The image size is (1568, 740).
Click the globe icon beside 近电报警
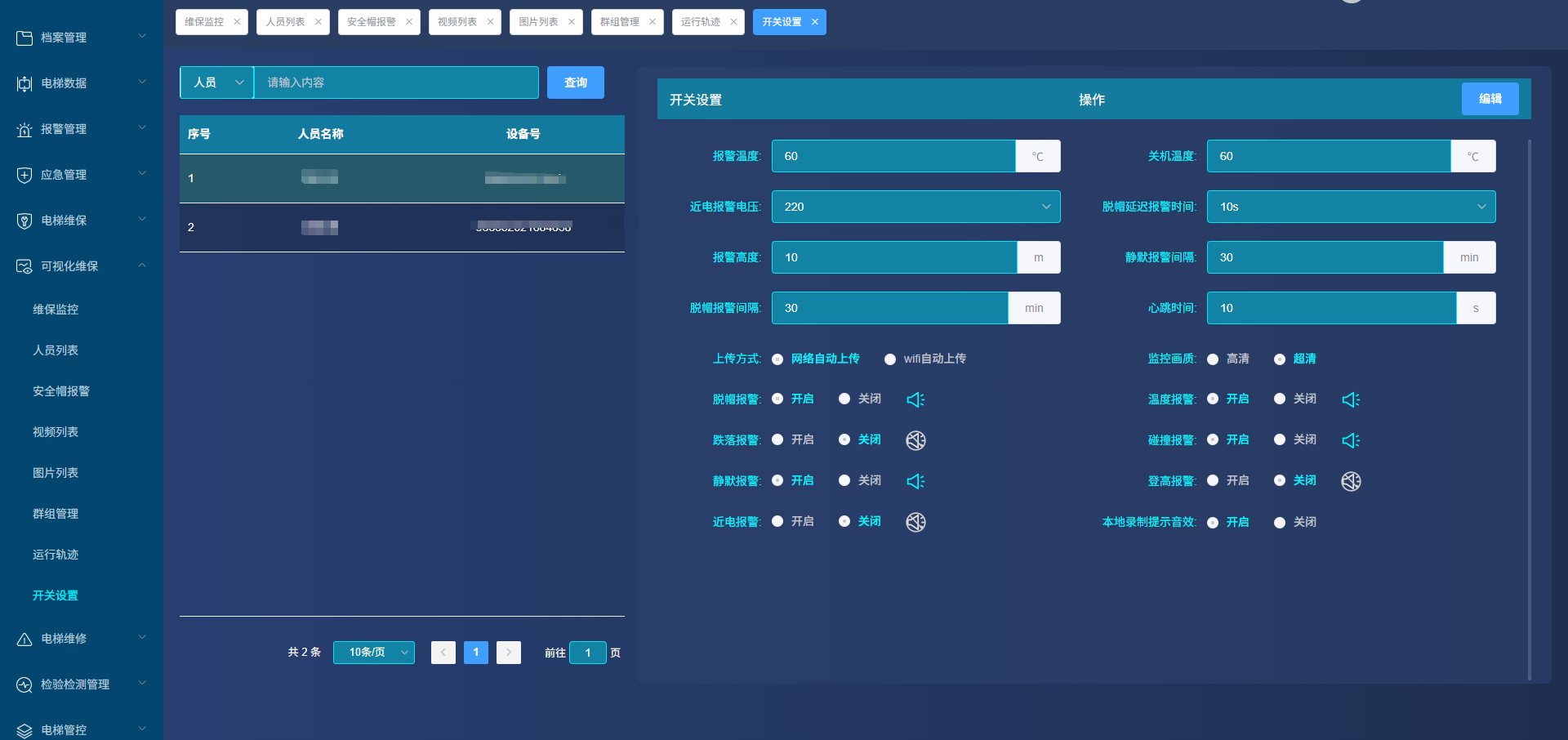[915, 522]
